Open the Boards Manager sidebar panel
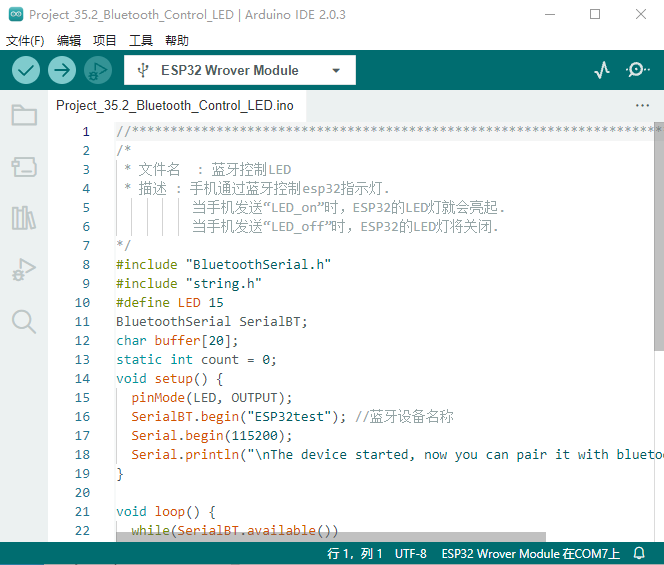This screenshot has width=664, height=565. [24, 167]
